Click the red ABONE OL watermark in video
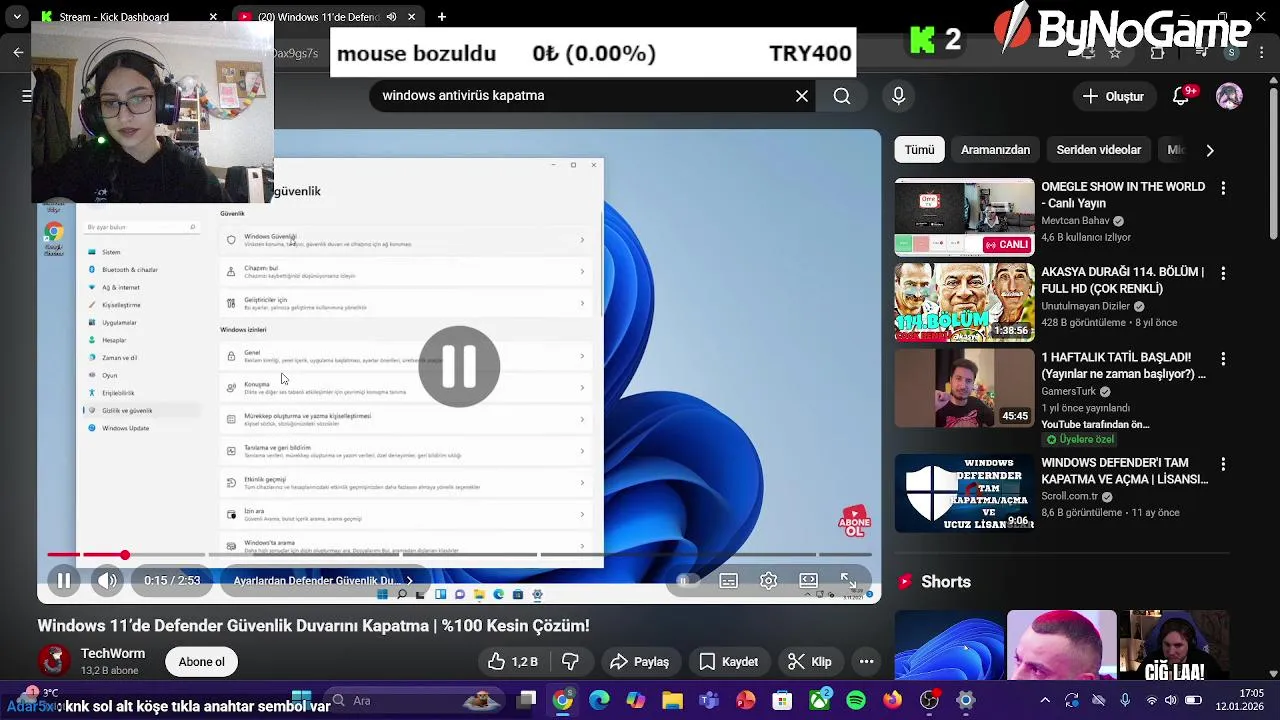This screenshot has height=720, width=1280. point(854,522)
